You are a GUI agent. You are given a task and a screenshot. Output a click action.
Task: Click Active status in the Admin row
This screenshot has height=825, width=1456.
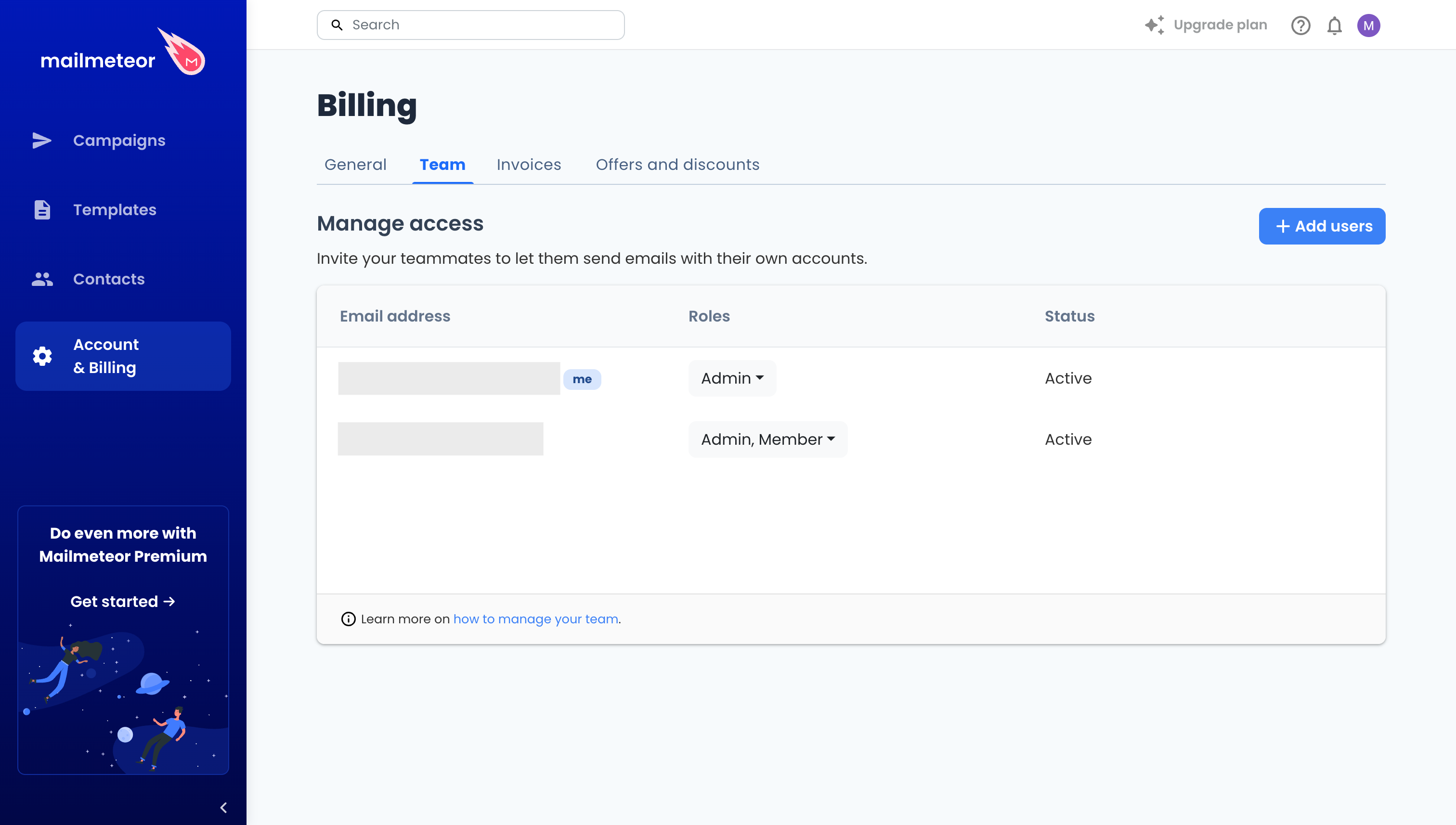(1068, 378)
